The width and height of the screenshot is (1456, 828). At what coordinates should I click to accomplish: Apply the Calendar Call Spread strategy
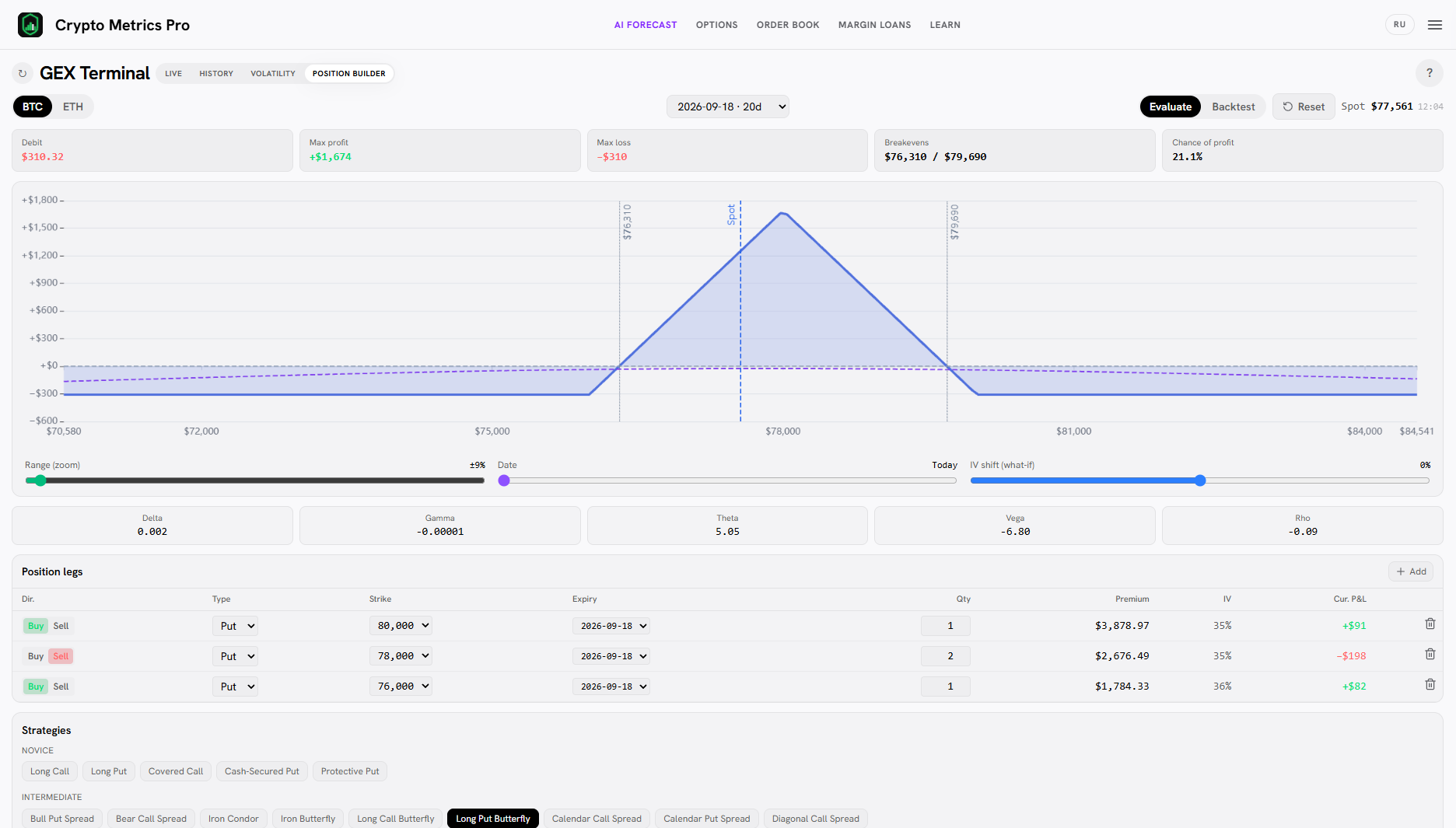597,819
